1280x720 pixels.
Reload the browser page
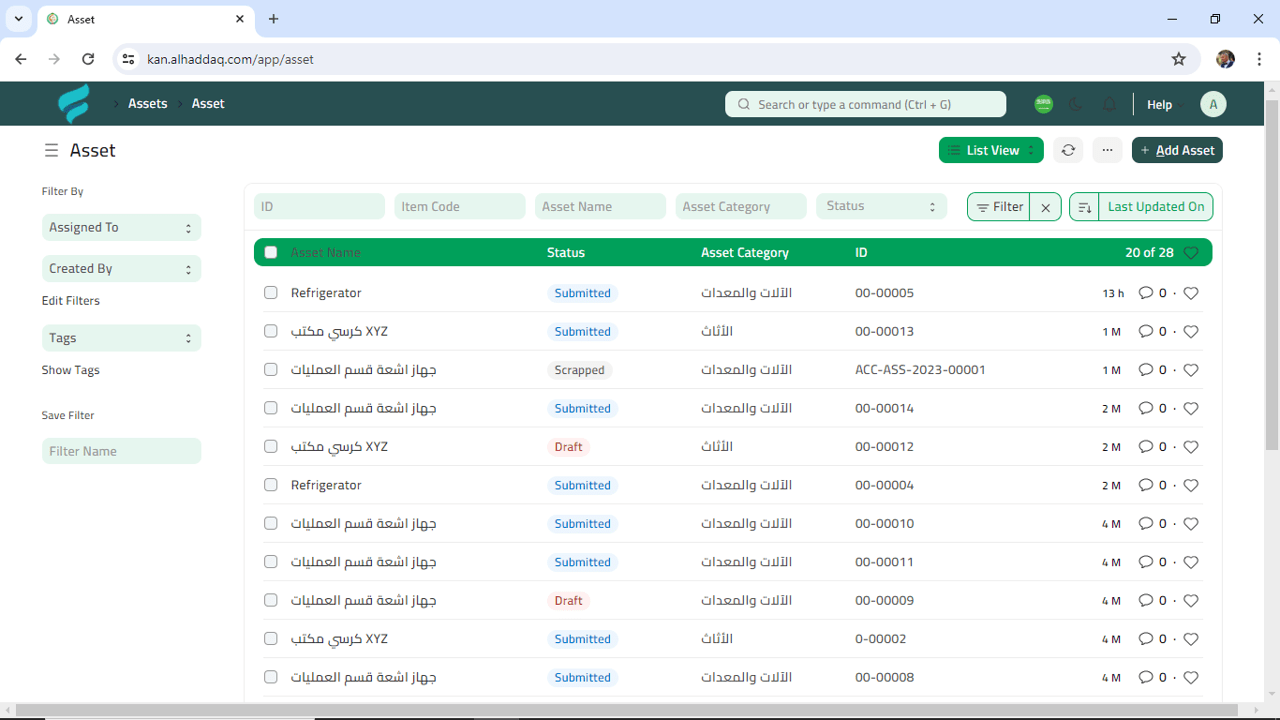point(88,59)
